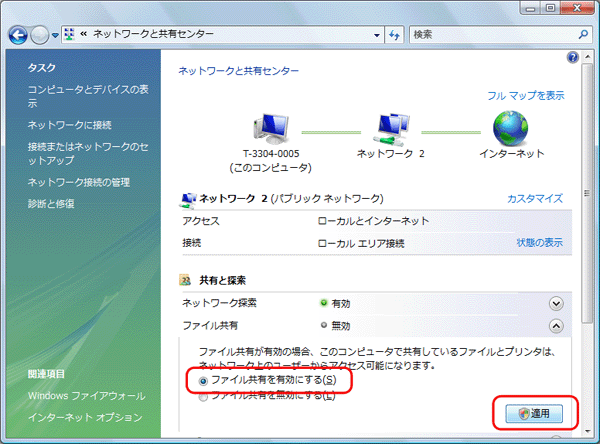Open ネットワークに接続 in task pane
The height and width of the screenshot is (444, 600).
point(69,125)
